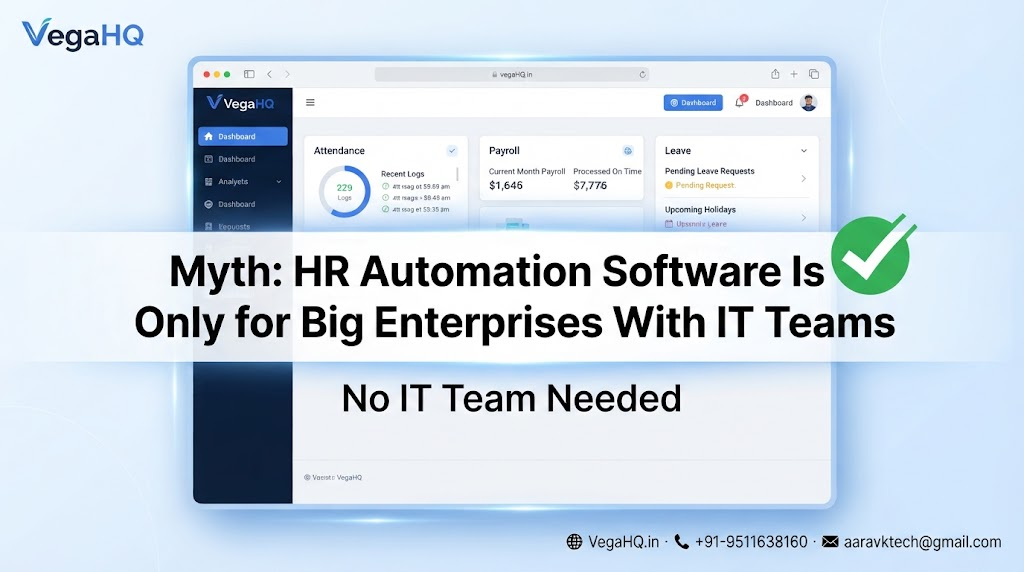
Task: Click the 229 Logs donut chart
Action: (344, 191)
